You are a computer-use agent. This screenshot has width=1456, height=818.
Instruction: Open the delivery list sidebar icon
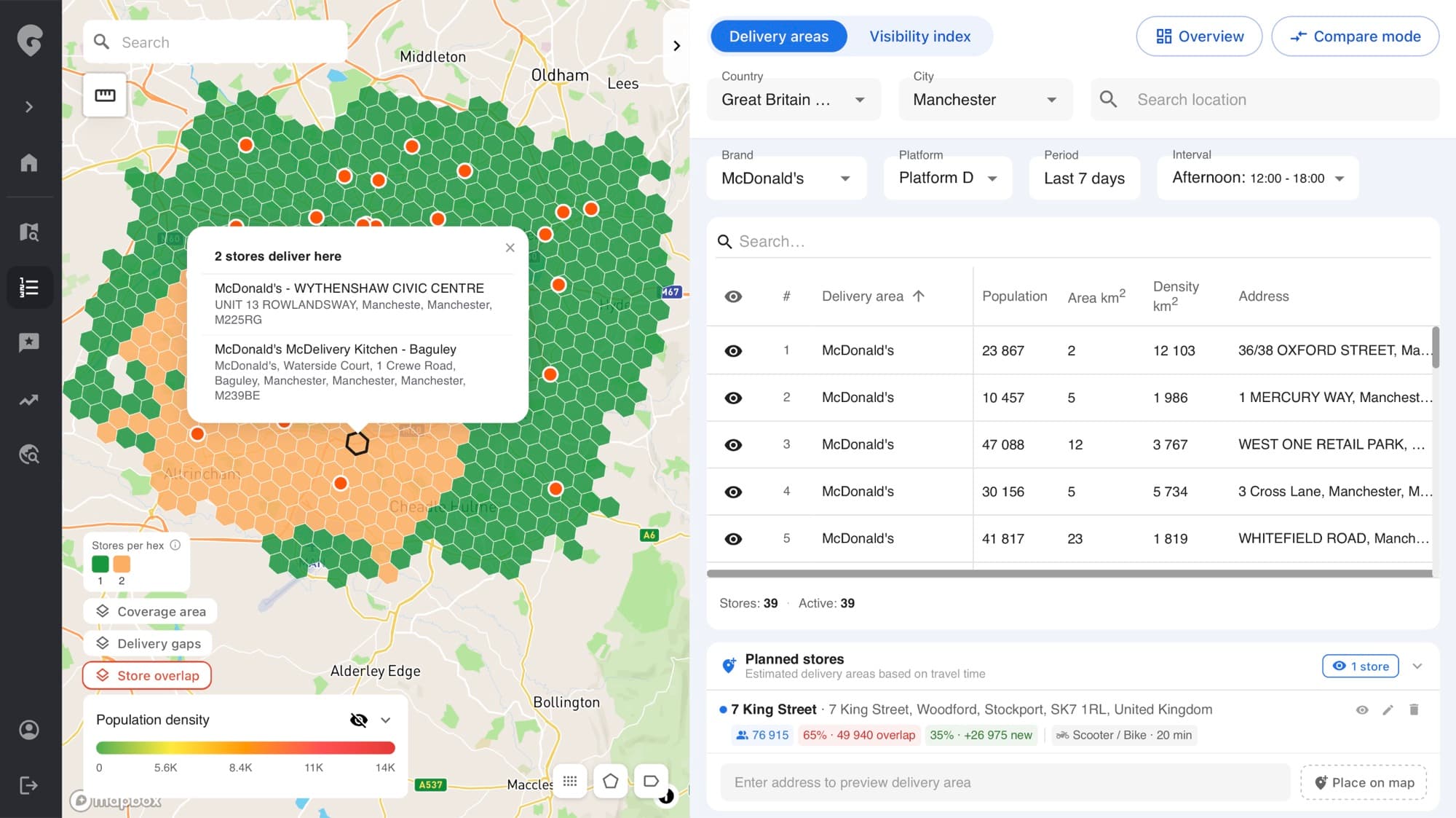pyautogui.click(x=29, y=288)
